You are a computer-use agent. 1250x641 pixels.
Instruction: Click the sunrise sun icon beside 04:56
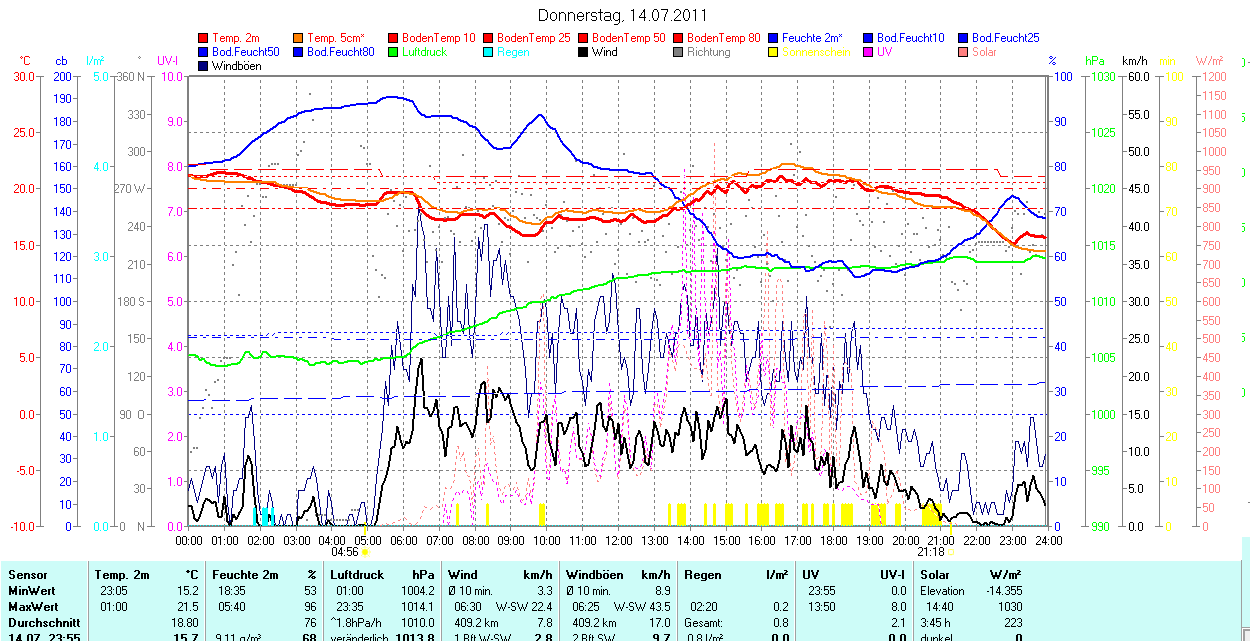[365, 551]
